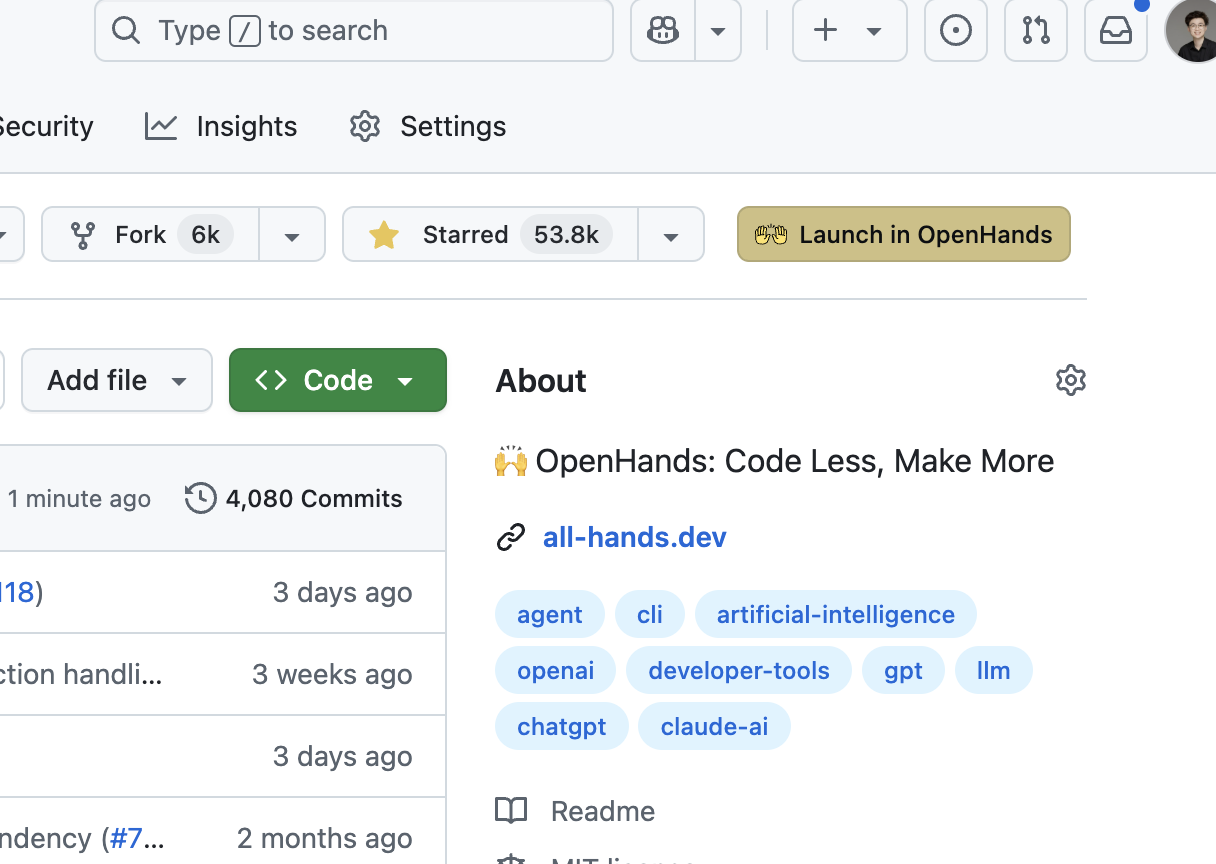Open the notifications inbox icon
Screen dimensions: 1216x864
[x=1115, y=30]
